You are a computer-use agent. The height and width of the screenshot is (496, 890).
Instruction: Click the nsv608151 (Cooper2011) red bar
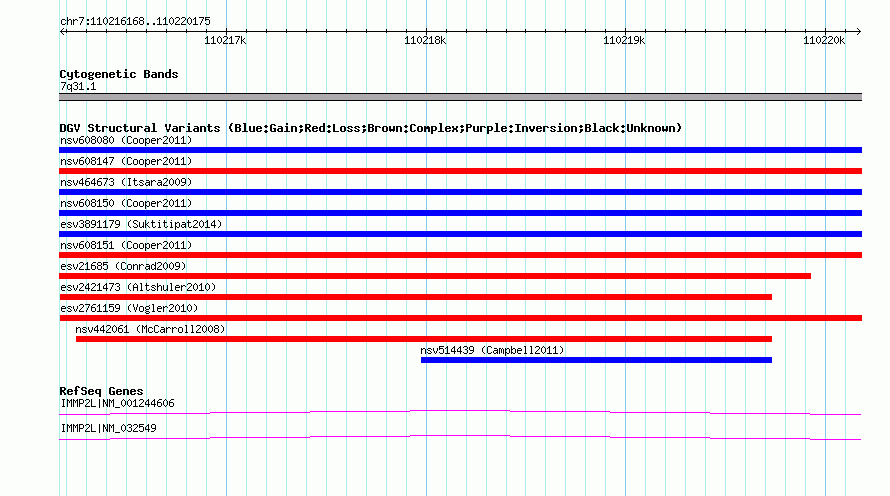(460, 255)
